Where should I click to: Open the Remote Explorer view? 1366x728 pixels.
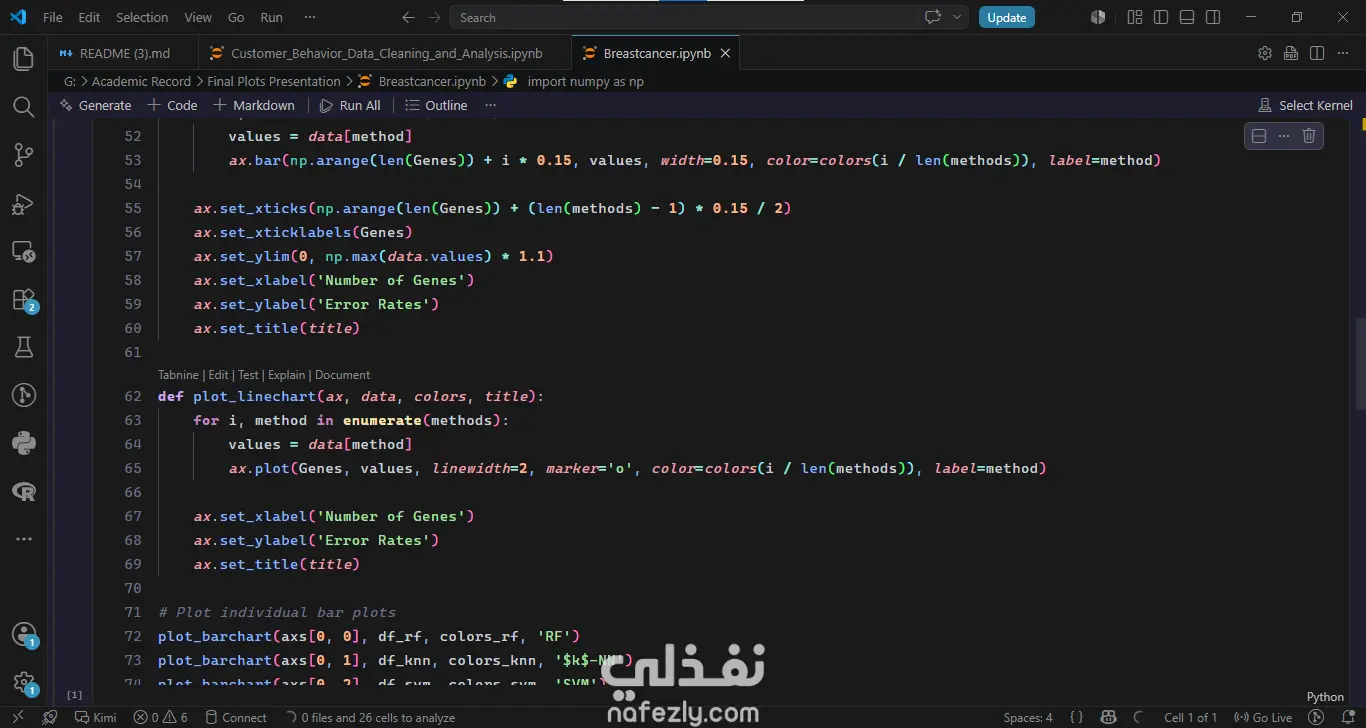[23, 251]
